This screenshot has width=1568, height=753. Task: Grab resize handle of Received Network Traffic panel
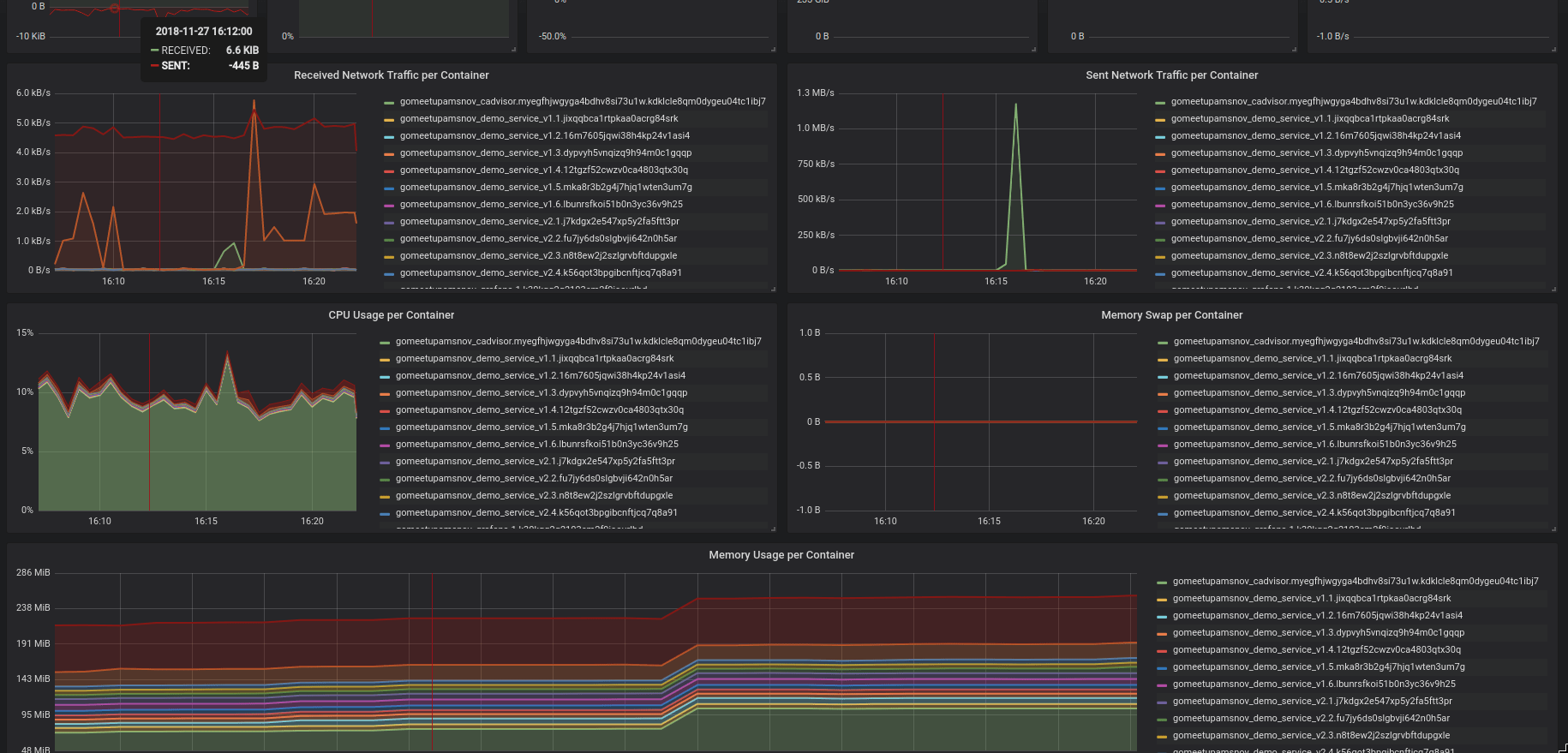click(x=773, y=289)
